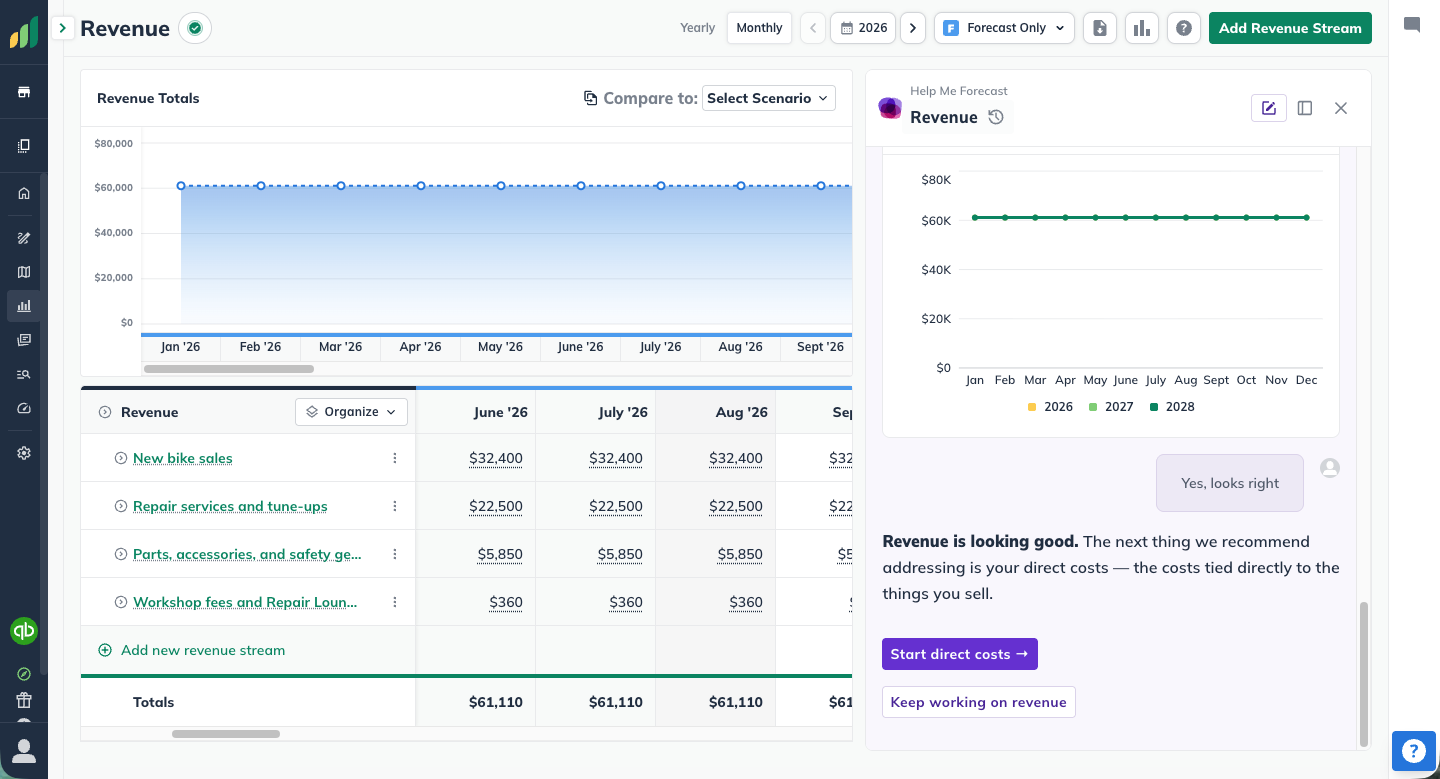Open the Forecast Only dropdown
This screenshot has height=779, width=1440.
[1004, 28]
